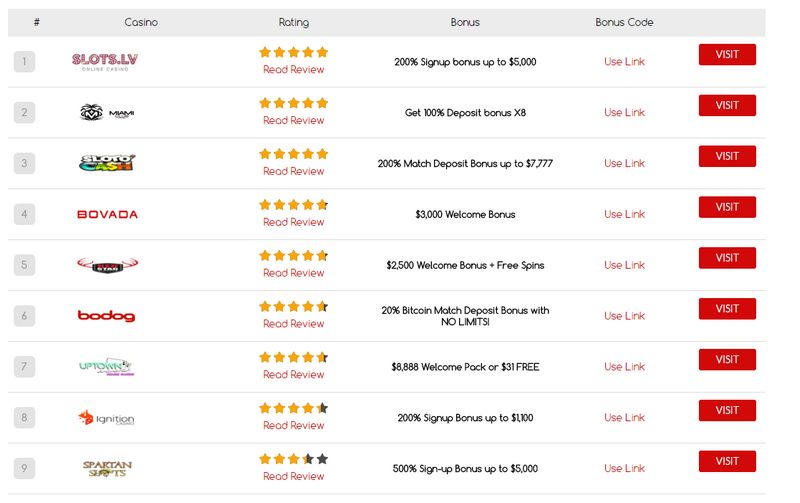Screen dimensions: 800x503
Task: Select the Red Stag logo in row 5
Action: click(x=107, y=265)
